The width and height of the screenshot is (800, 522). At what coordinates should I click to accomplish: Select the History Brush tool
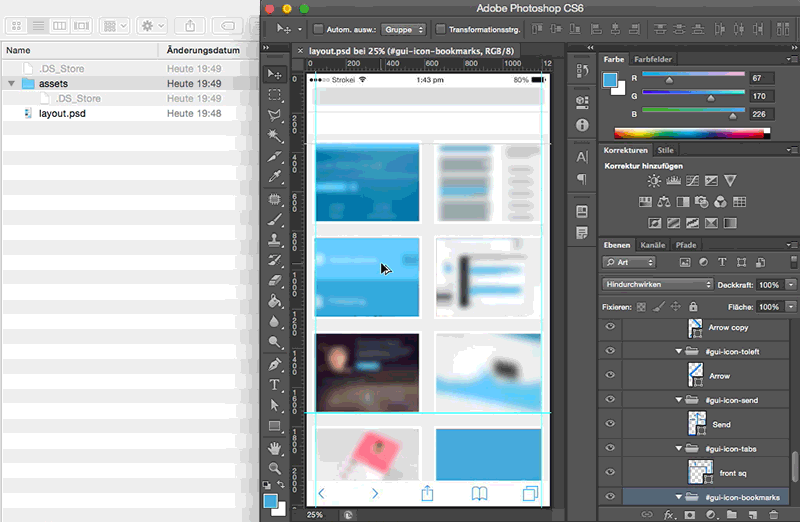click(274, 260)
